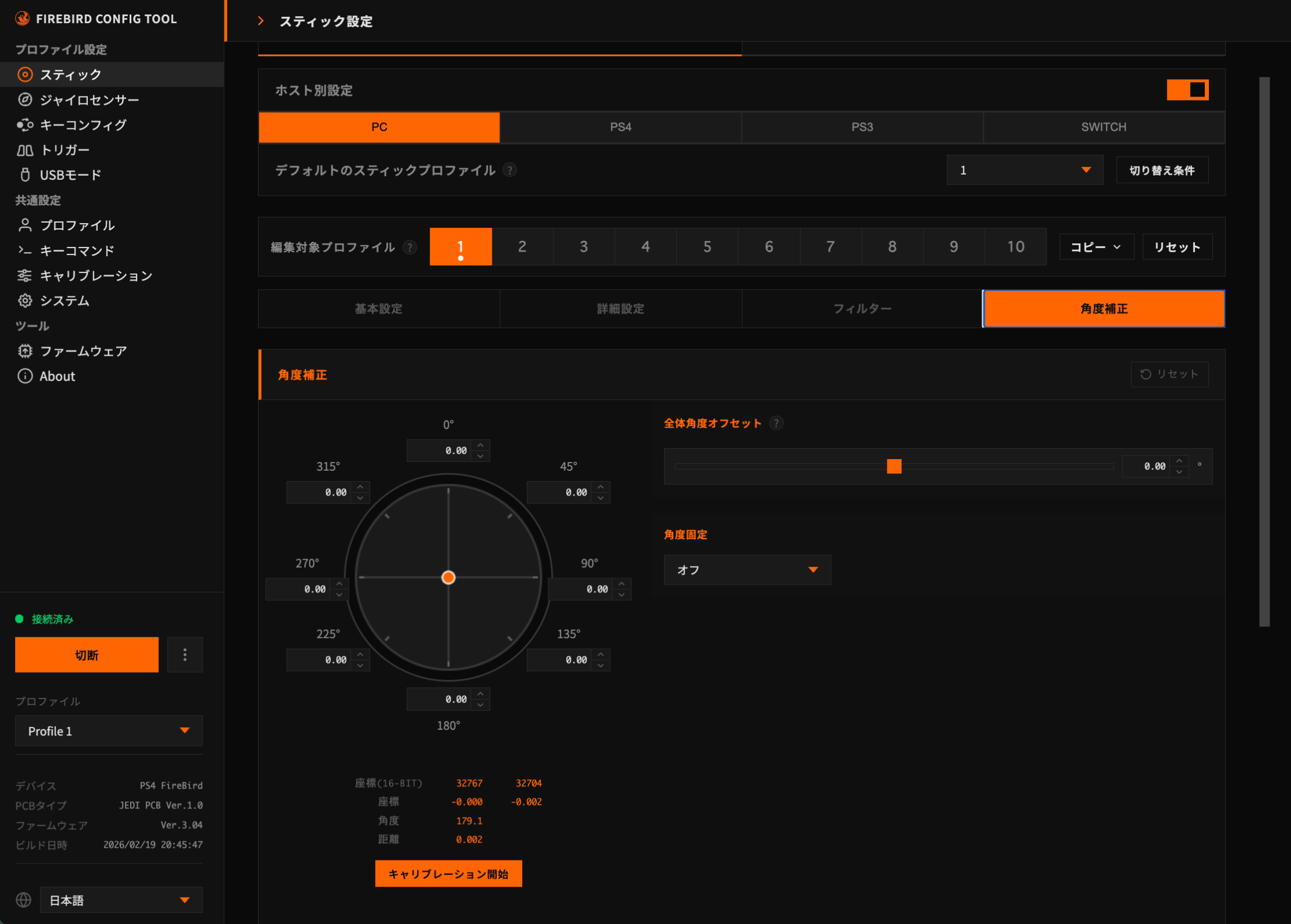The height and width of the screenshot is (924, 1291).
Task: Click the system gear icon
Action: coord(24,301)
